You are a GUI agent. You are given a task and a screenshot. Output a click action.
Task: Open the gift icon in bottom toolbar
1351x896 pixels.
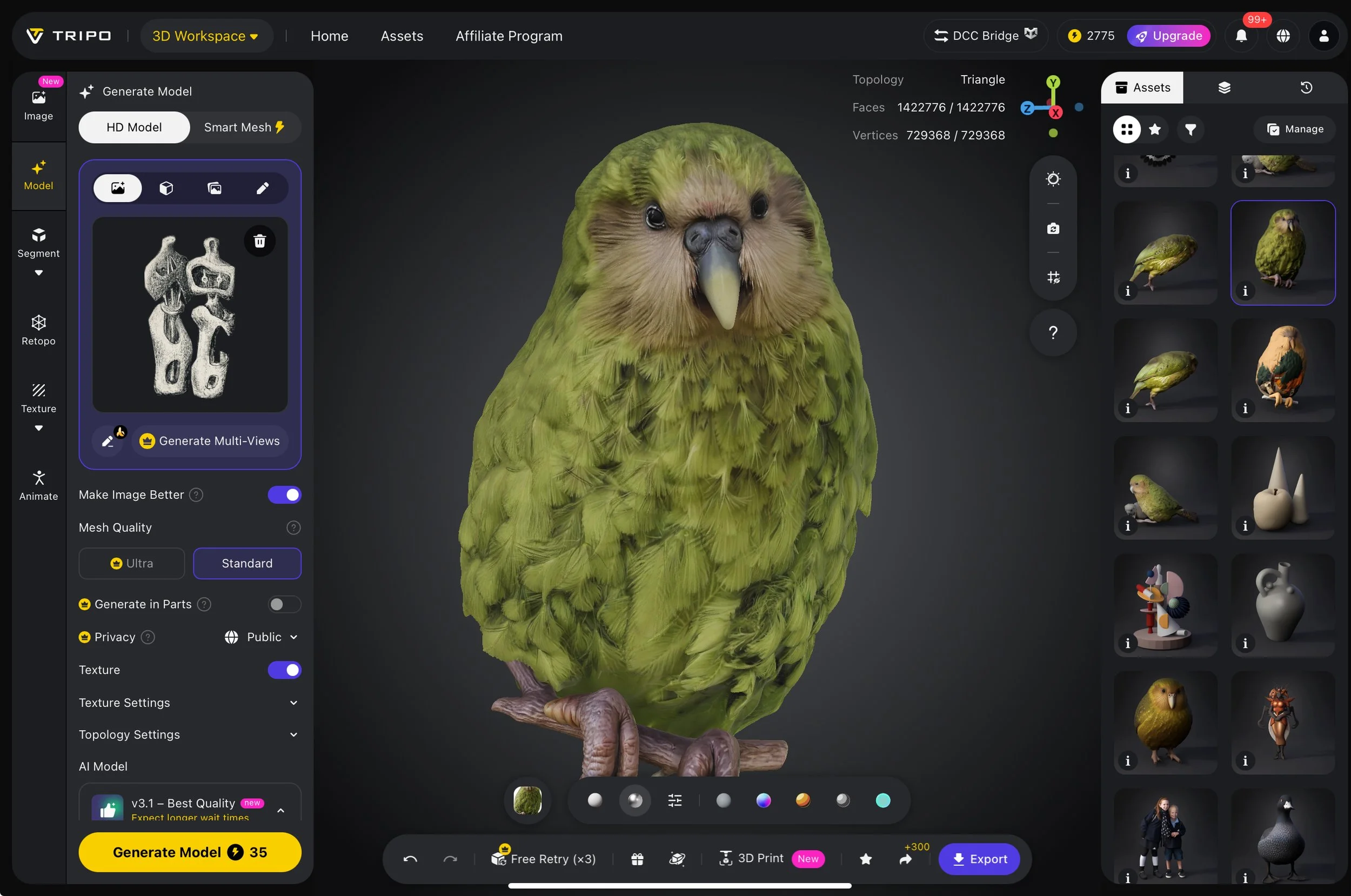click(637, 859)
